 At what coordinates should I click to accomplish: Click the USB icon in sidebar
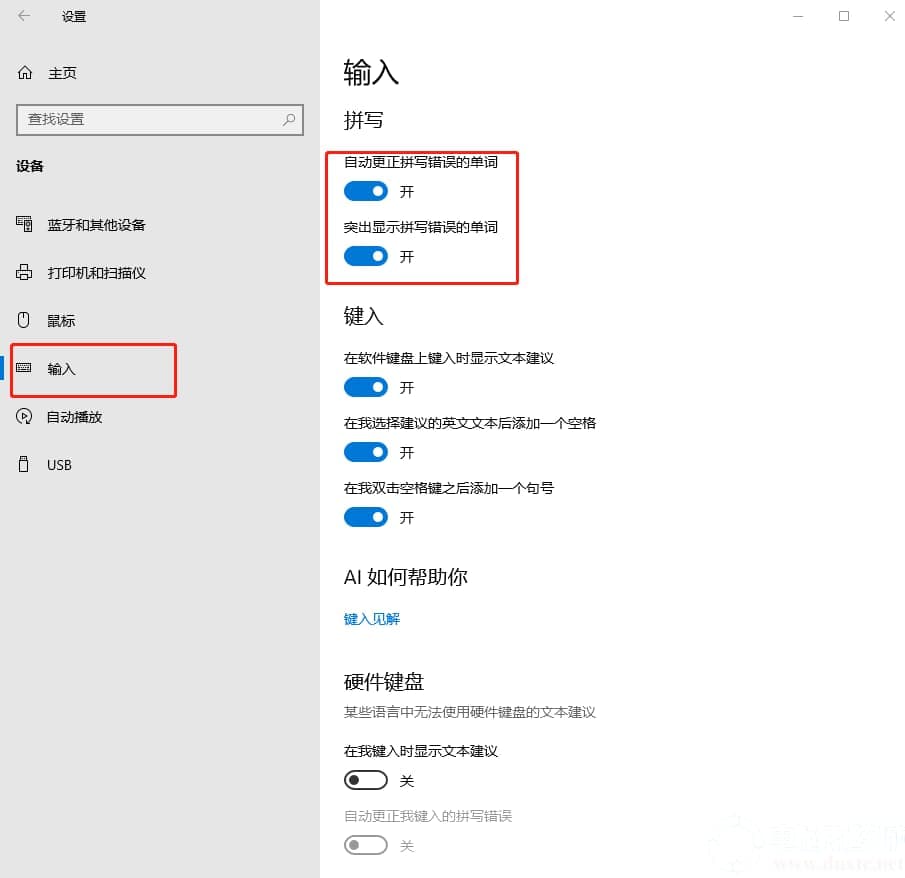tap(24, 464)
